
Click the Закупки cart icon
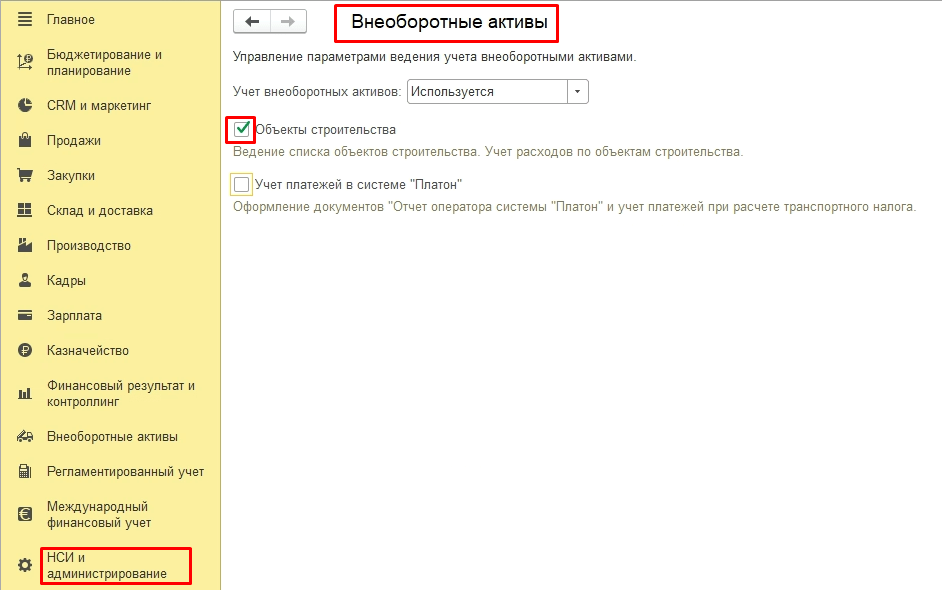25,175
